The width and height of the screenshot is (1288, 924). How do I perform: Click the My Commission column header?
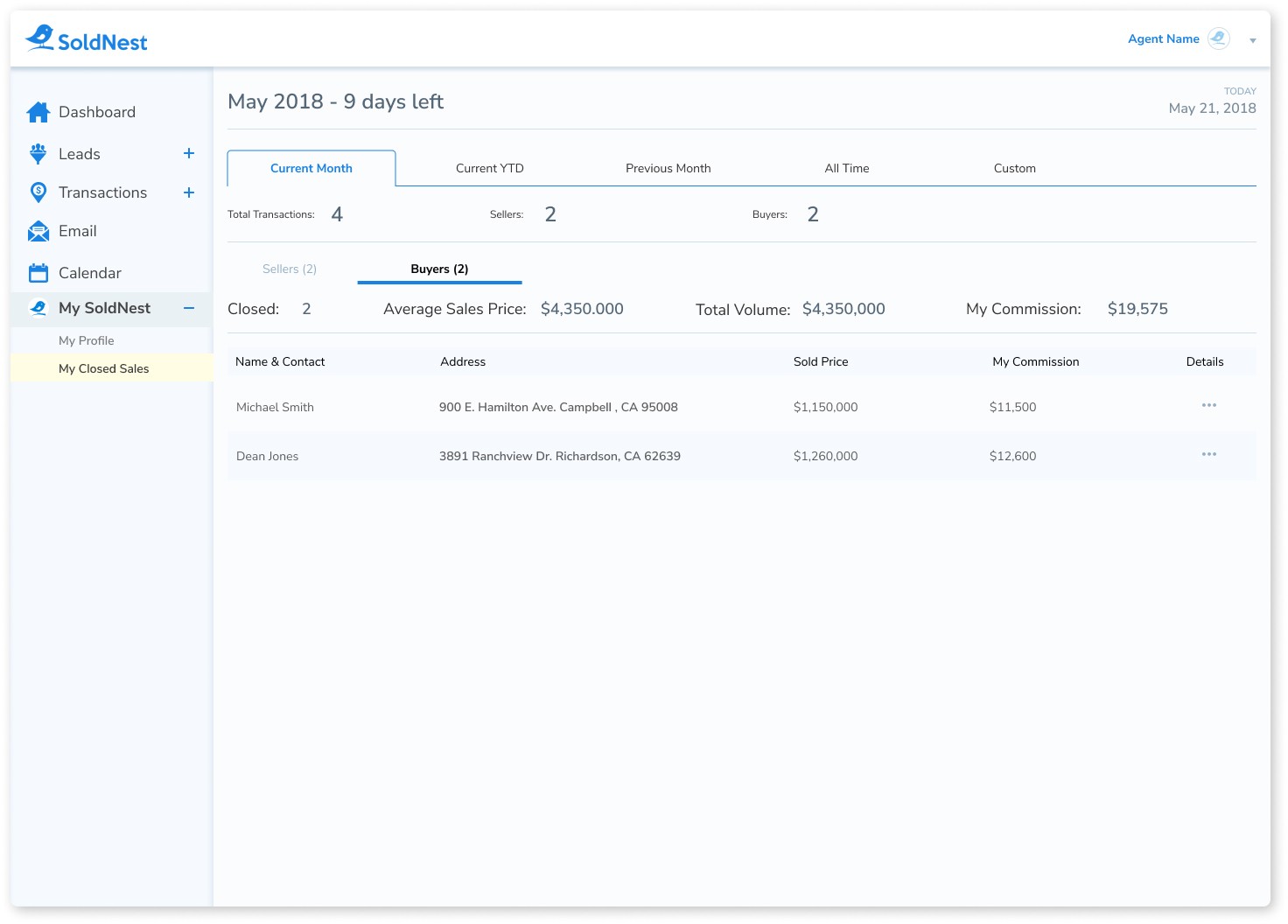[x=1036, y=361]
